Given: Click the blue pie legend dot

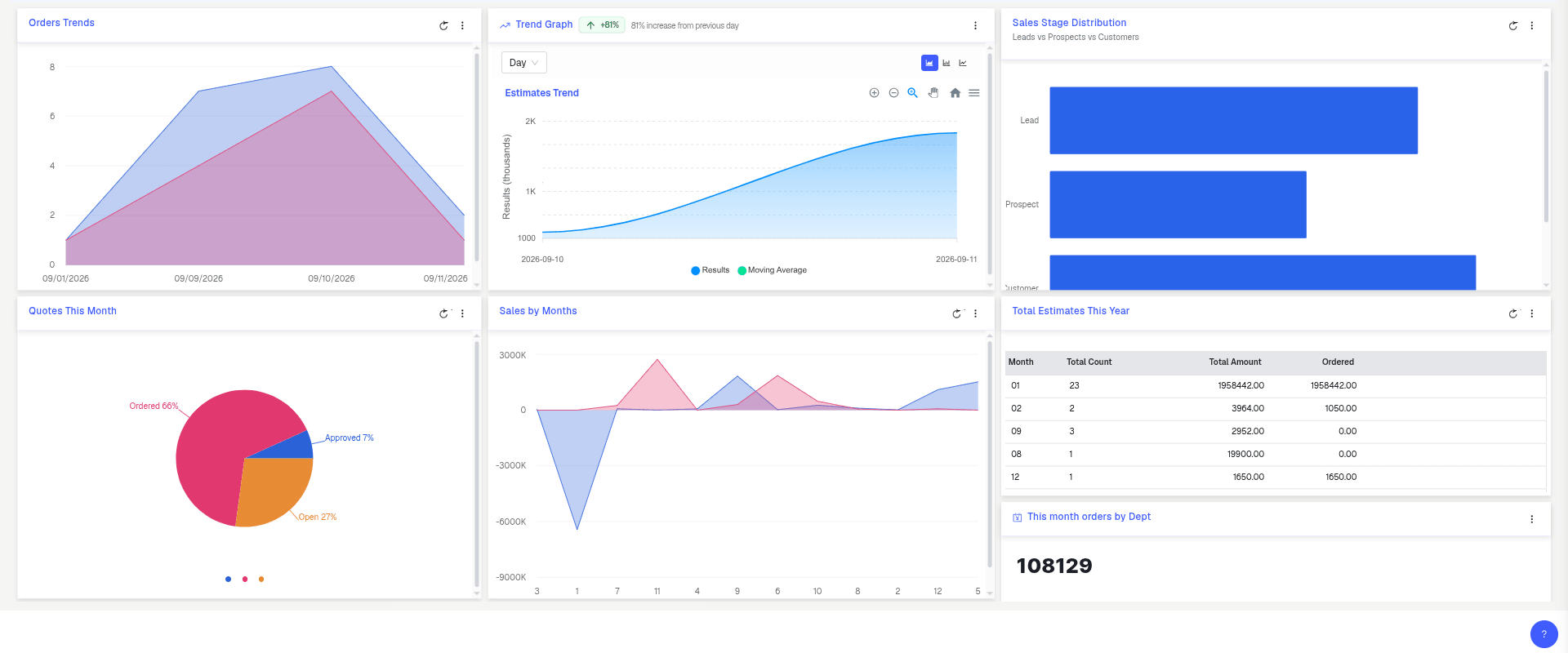Looking at the screenshot, I should pos(228,579).
